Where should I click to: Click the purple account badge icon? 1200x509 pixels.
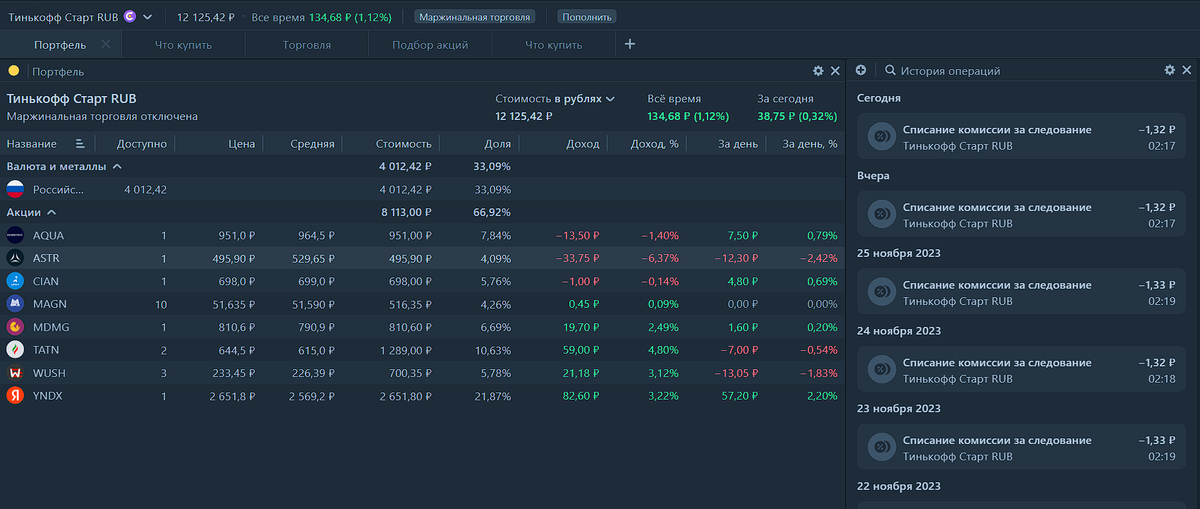(x=130, y=17)
